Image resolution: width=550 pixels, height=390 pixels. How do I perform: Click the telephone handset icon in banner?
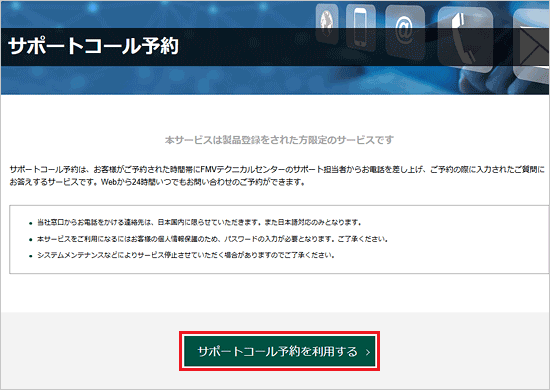coord(465,39)
